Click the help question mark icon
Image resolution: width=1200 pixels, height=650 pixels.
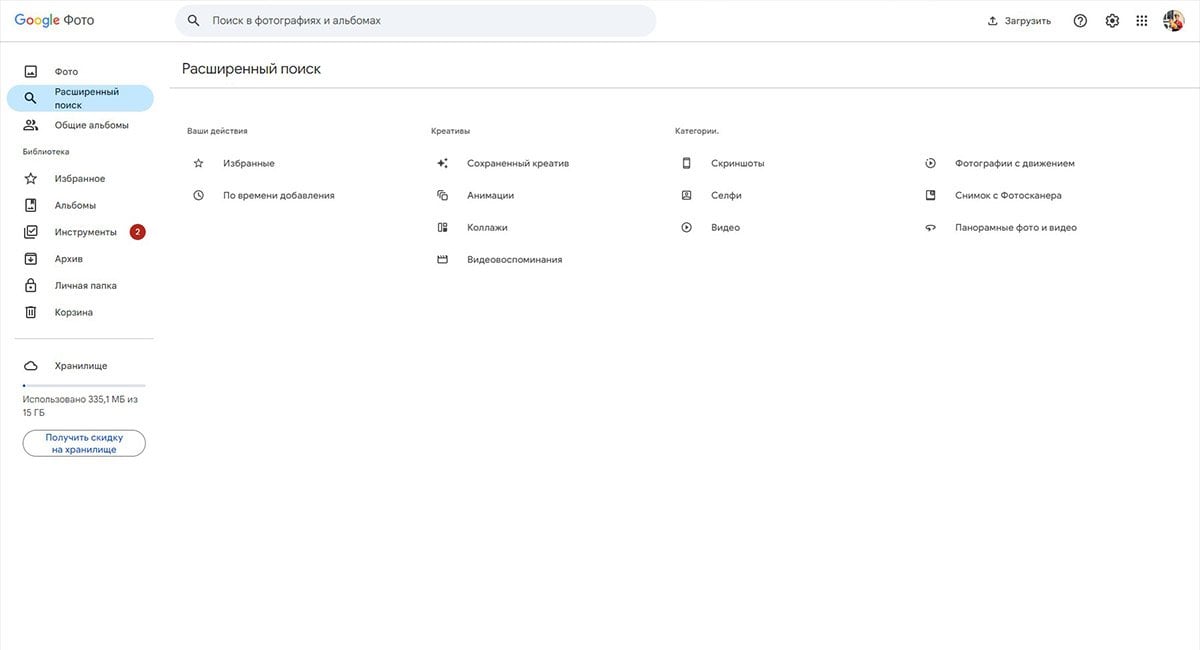[1080, 21]
